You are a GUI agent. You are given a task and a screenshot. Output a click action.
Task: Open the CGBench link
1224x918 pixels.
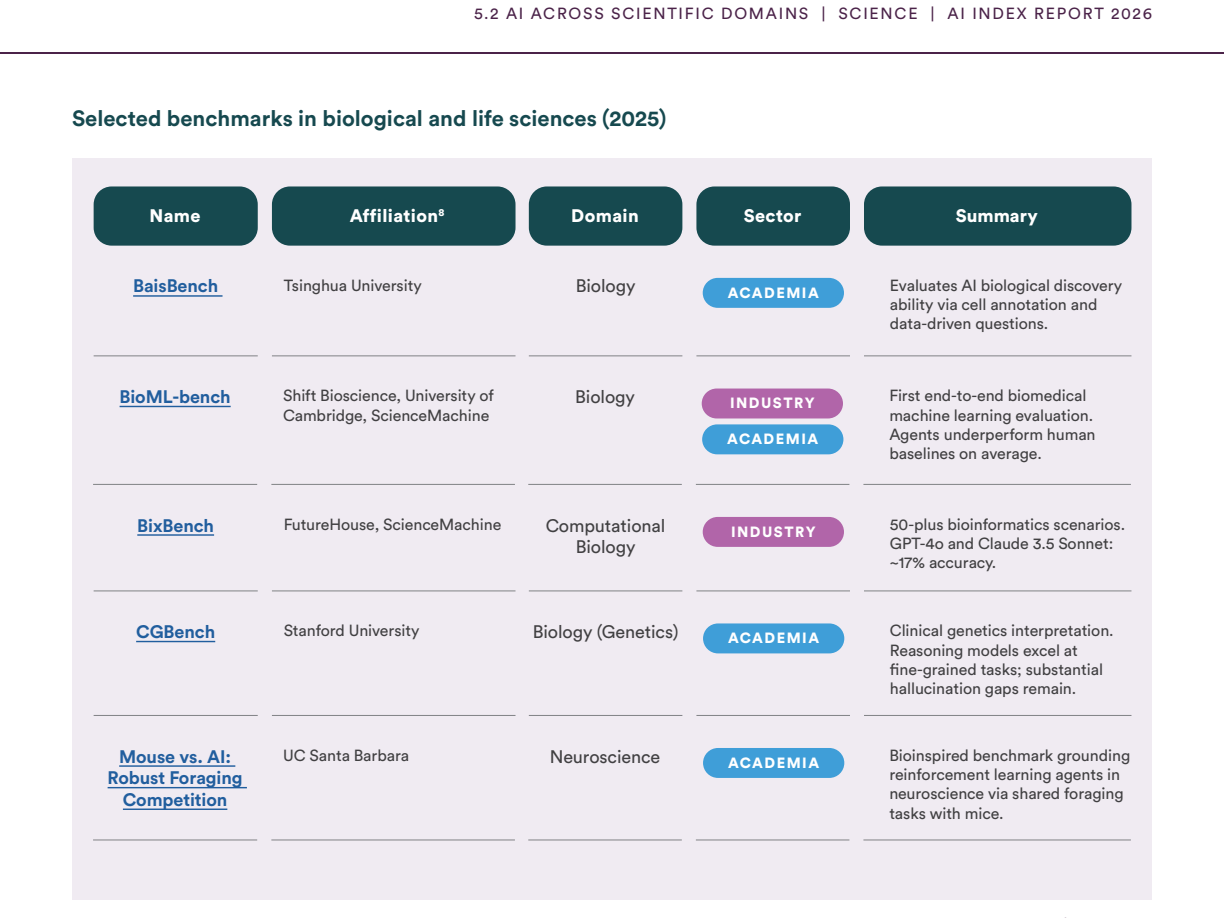(175, 632)
